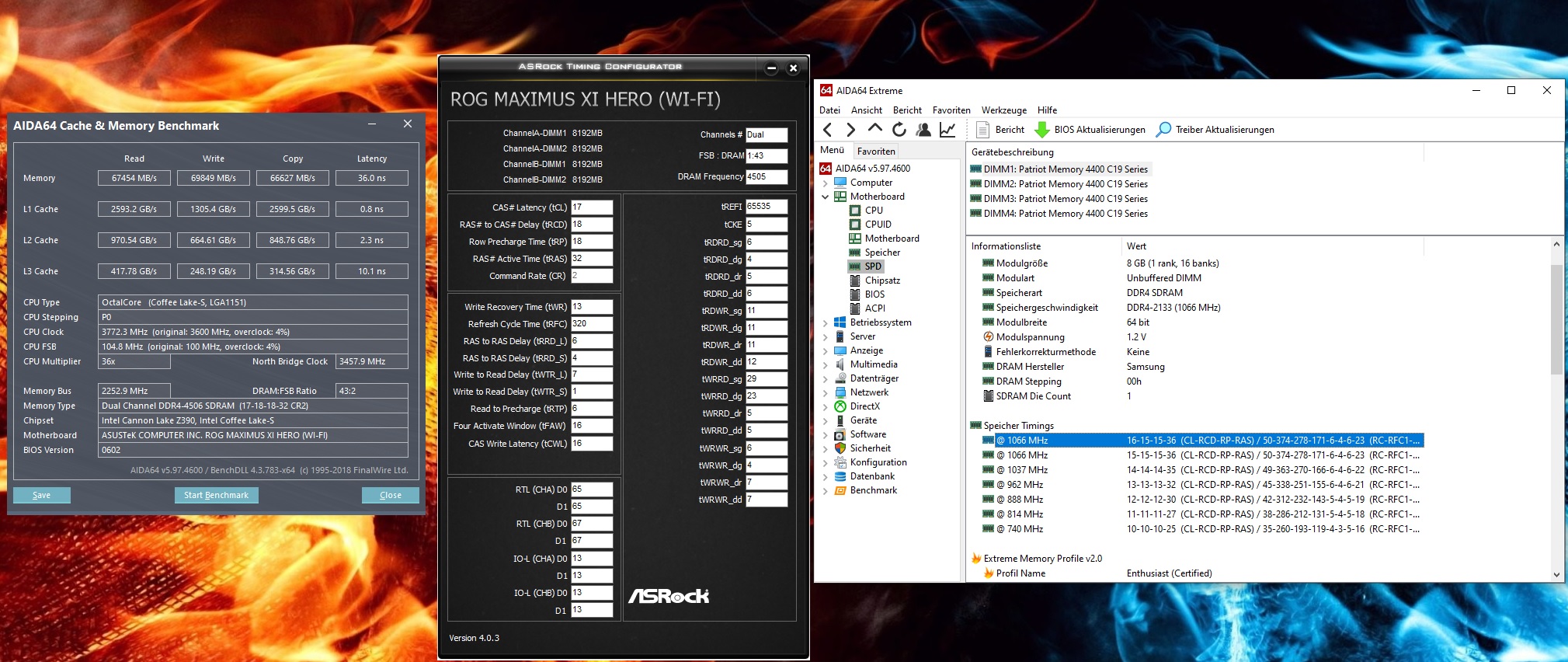The image size is (1568, 662).
Task: Expand the Netzwerk tree node
Action: (x=825, y=392)
